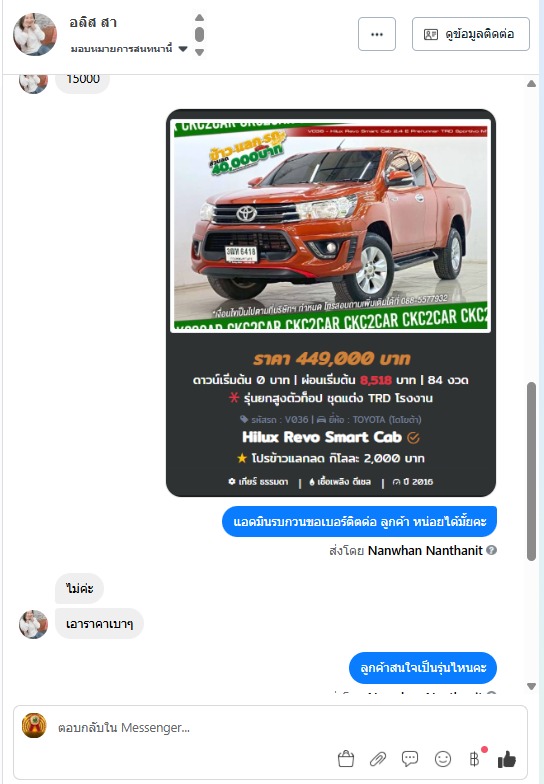The image size is (544, 784).
Task: Click the header up arrow stepper
Action: 200,18
